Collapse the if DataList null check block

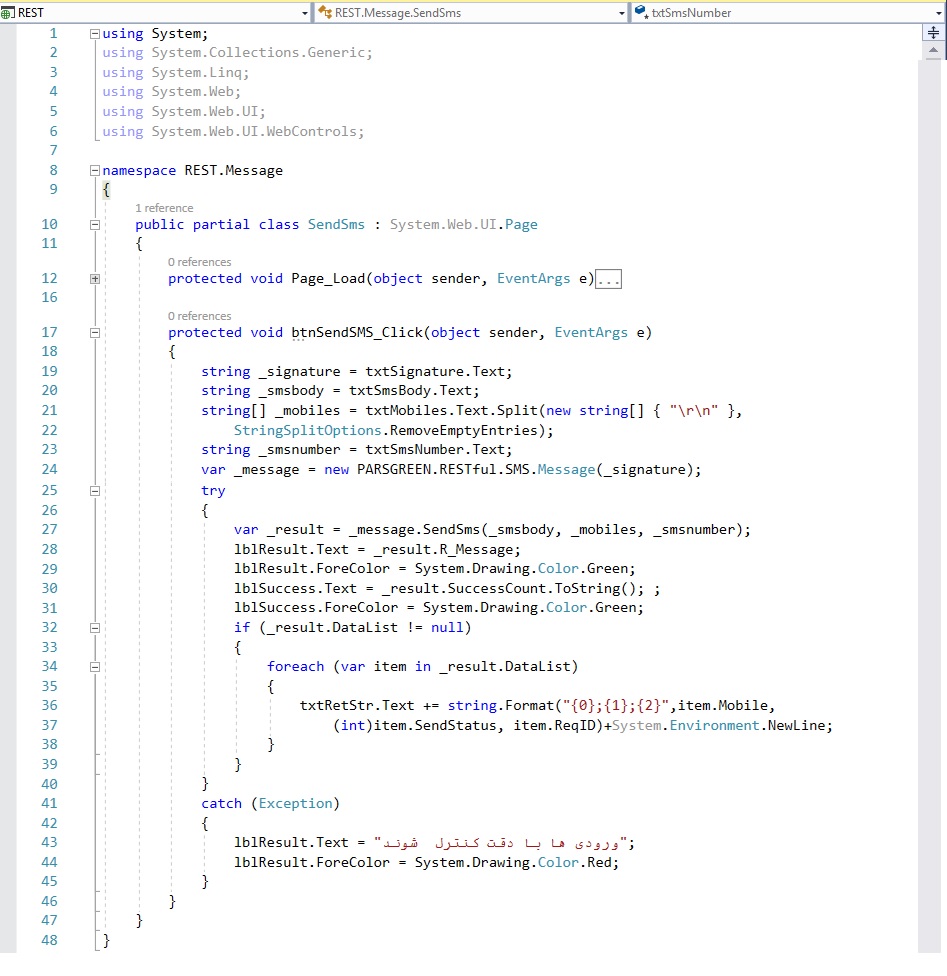(95, 628)
